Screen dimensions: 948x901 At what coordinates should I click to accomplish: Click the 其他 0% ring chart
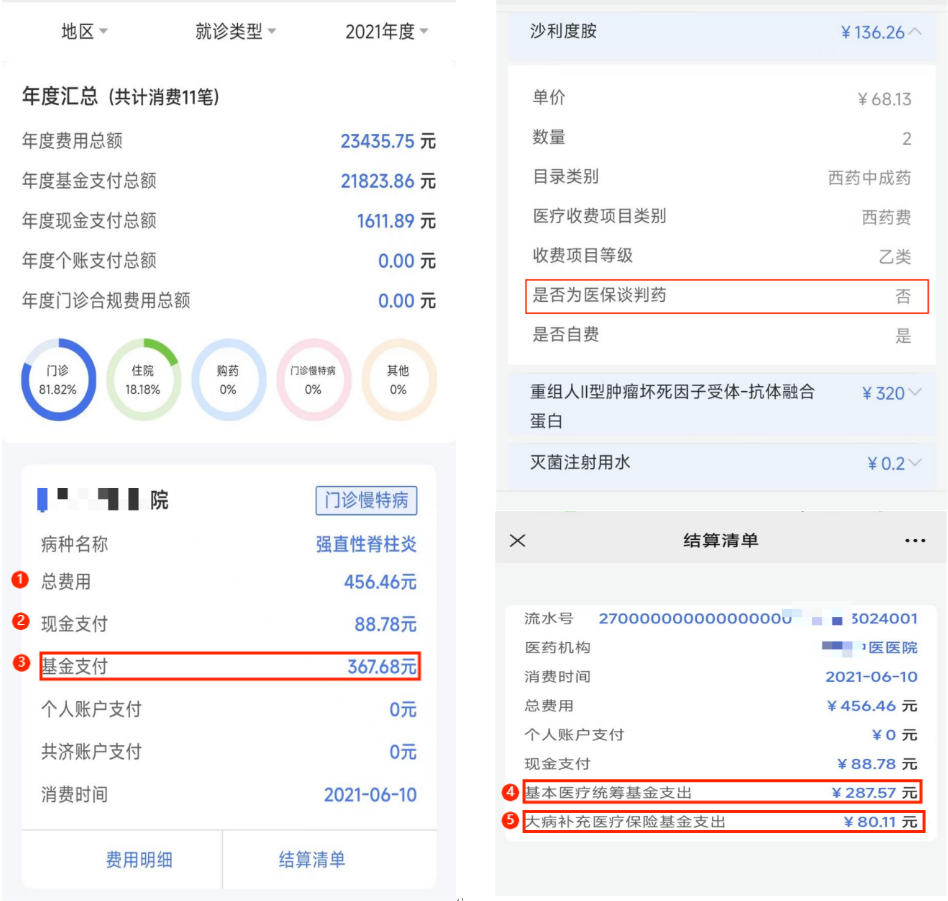click(398, 379)
